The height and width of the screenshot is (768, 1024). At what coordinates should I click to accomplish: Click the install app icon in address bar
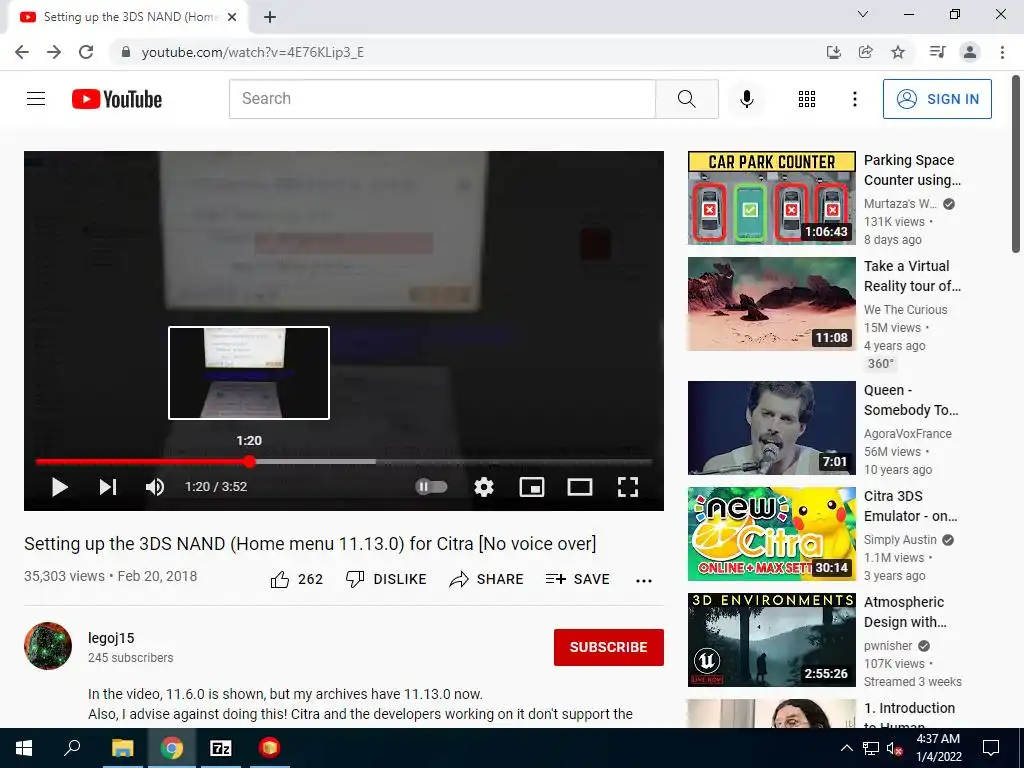[x=833, y=52]
